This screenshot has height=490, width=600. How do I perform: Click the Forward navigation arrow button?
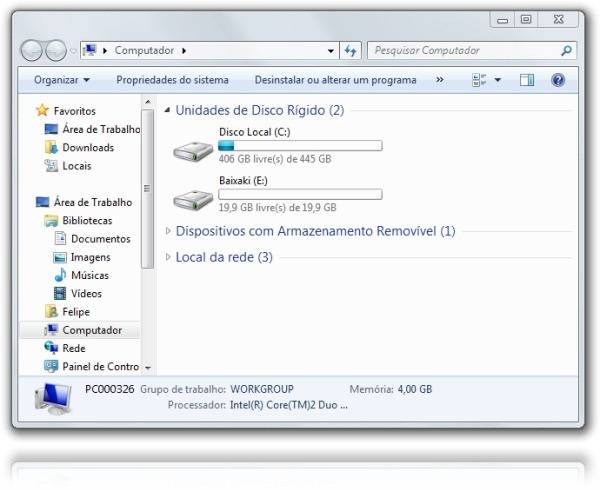click(56, 50)
